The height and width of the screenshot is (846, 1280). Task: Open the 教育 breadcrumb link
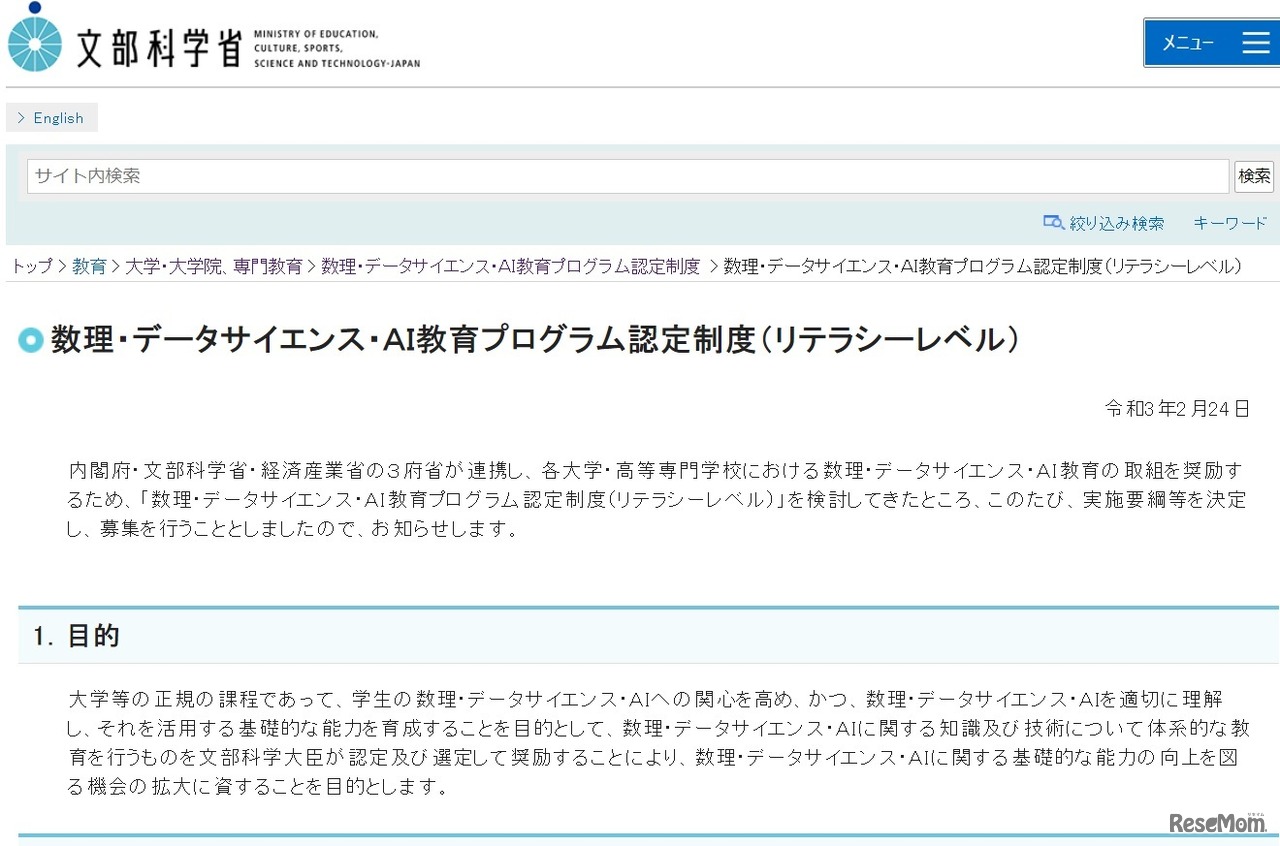(90, 266)
